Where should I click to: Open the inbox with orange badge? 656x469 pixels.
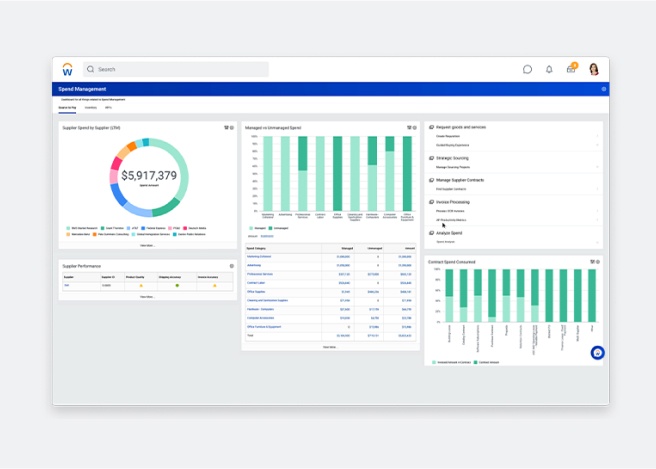pyautogui.click(x=571, y=69)
